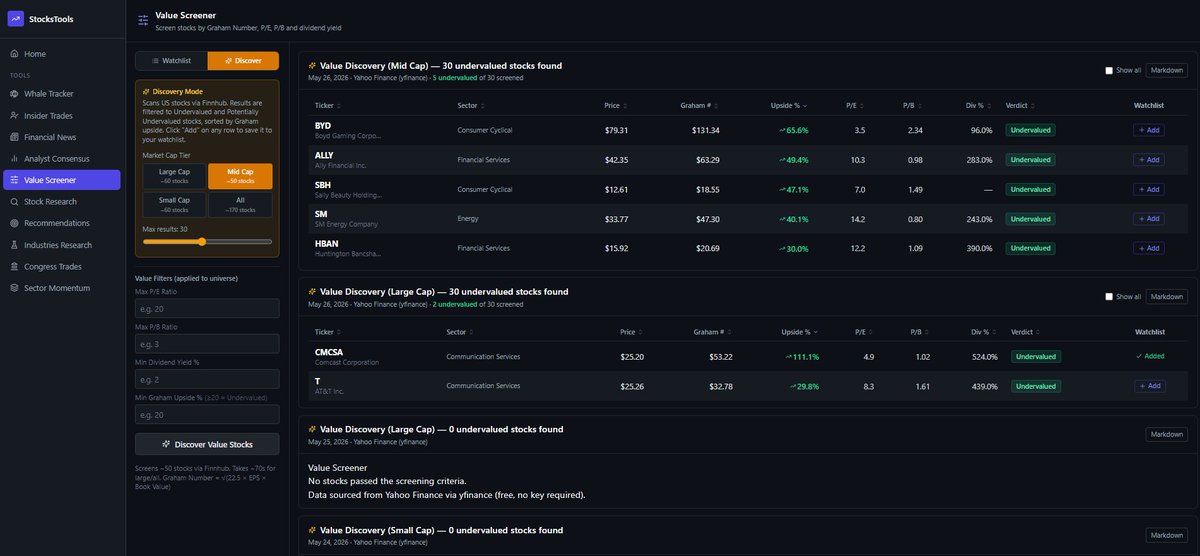1200x556 pixels.
Task: Sort Mid Cap table by Upside %
Action: click(x=789, y=105)
